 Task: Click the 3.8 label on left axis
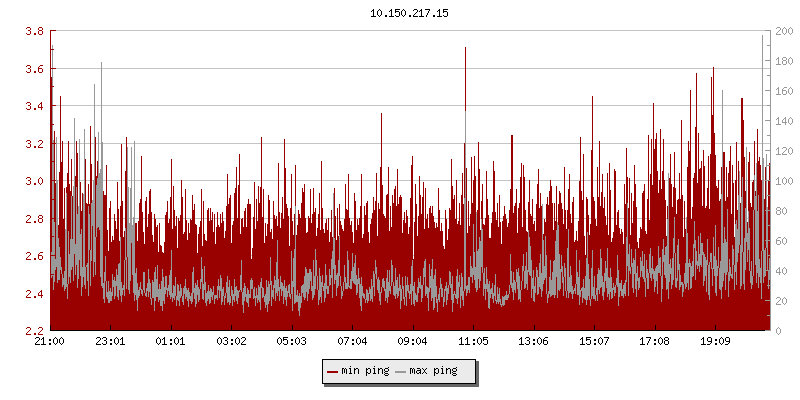33,32
